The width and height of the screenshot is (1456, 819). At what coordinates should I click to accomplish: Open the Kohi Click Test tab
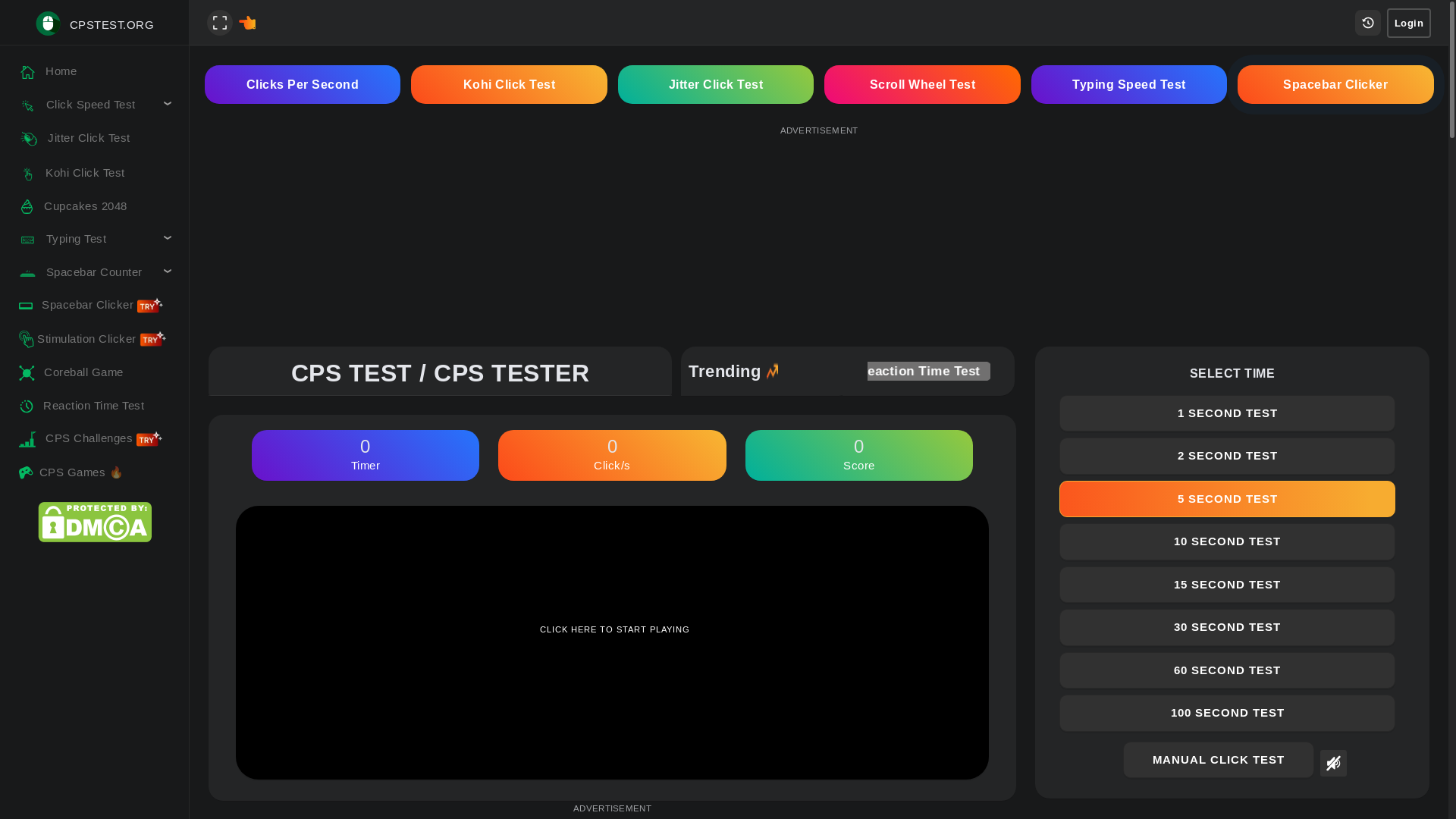click(509, 84)
